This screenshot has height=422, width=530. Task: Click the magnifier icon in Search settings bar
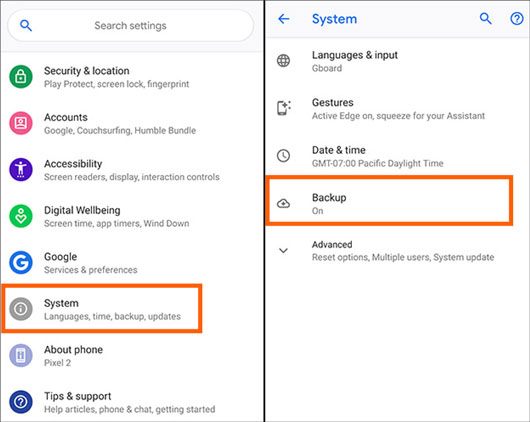tap(26, 25)
